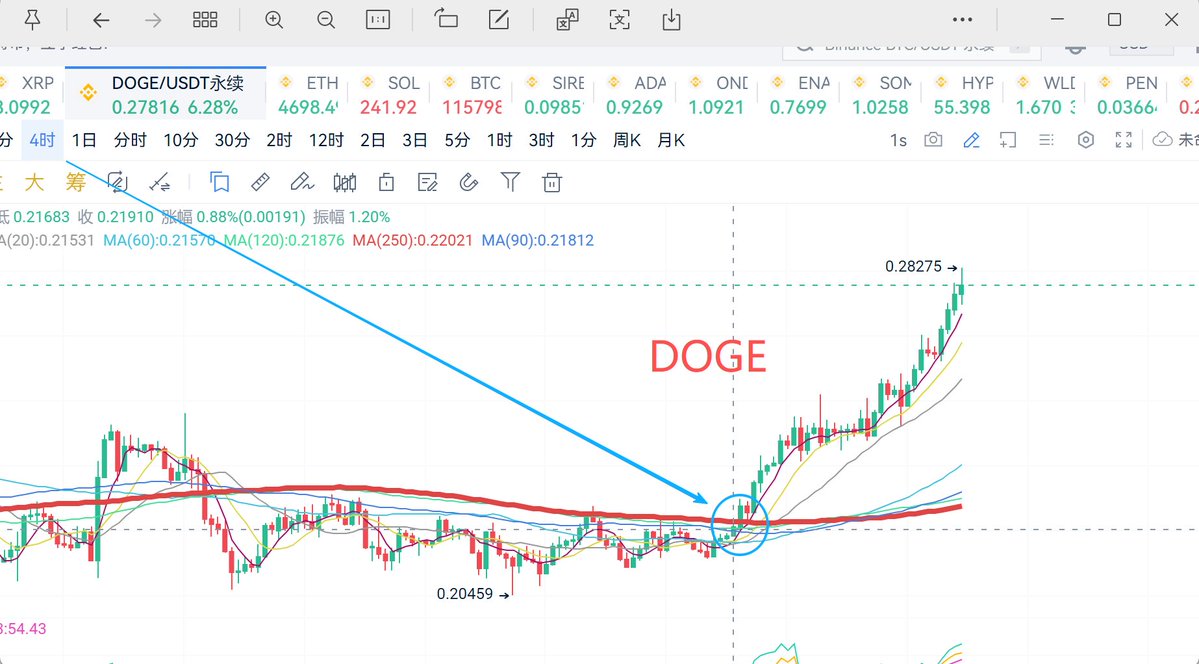Screen dimensions: 1199x664
Task: Click the 大 indicator button
Action: pos(34,182)
